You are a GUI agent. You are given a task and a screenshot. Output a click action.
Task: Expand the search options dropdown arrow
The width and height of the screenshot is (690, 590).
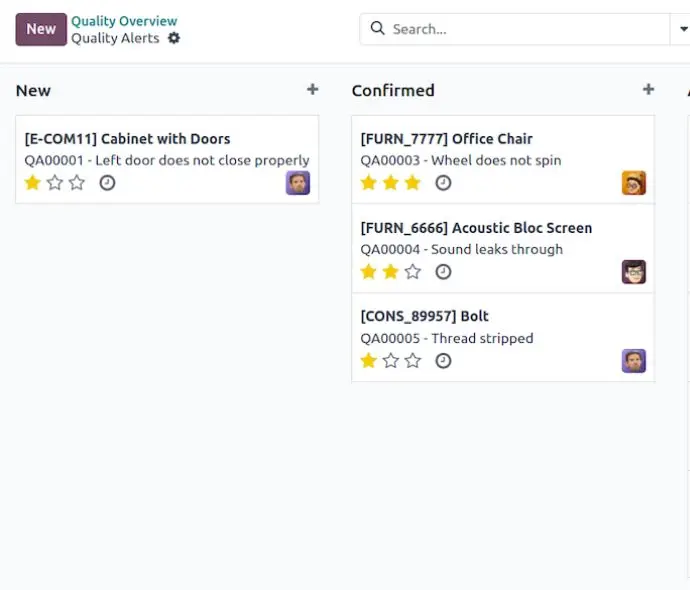click(683, 29)
